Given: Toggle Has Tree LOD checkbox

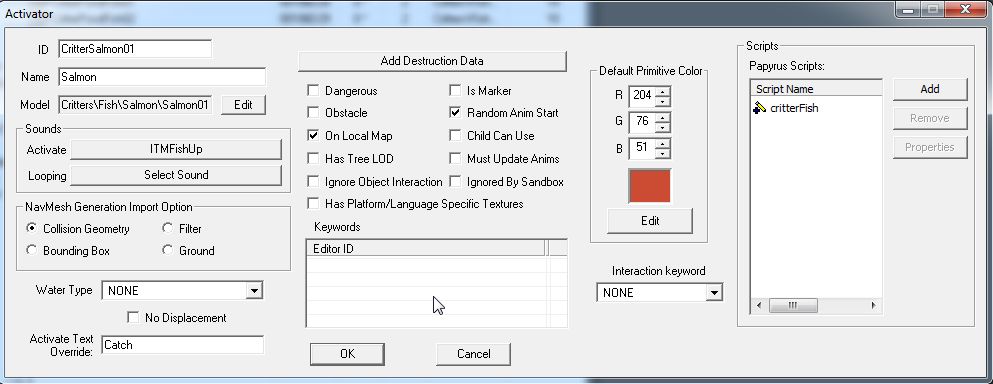Looking at the screenshot, I should [313, 158].
